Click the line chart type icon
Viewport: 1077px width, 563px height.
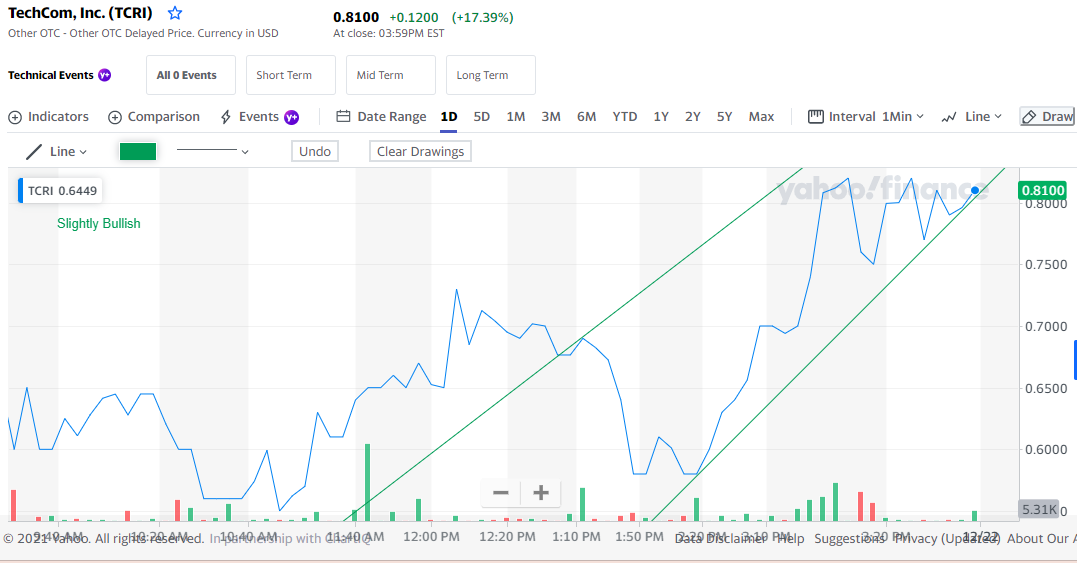[x=949, y=117]
